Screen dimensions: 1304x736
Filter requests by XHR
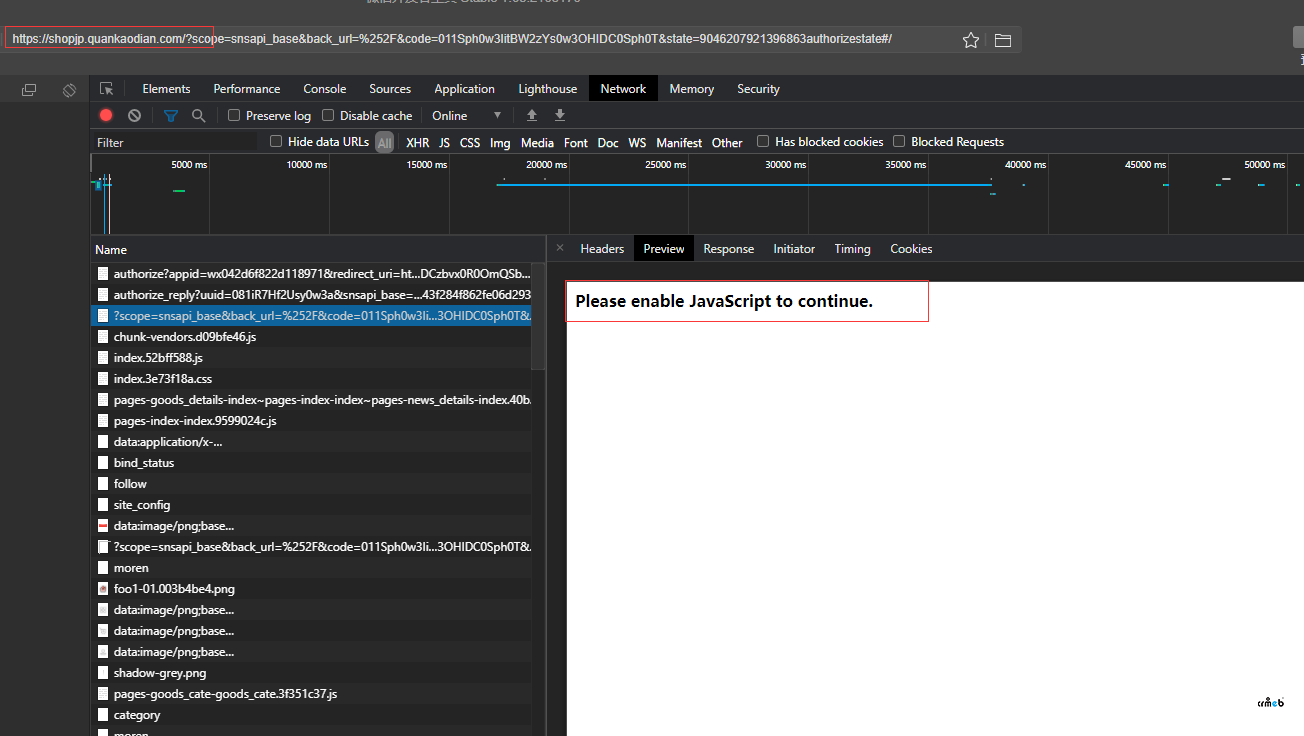[x=417, y=143]
